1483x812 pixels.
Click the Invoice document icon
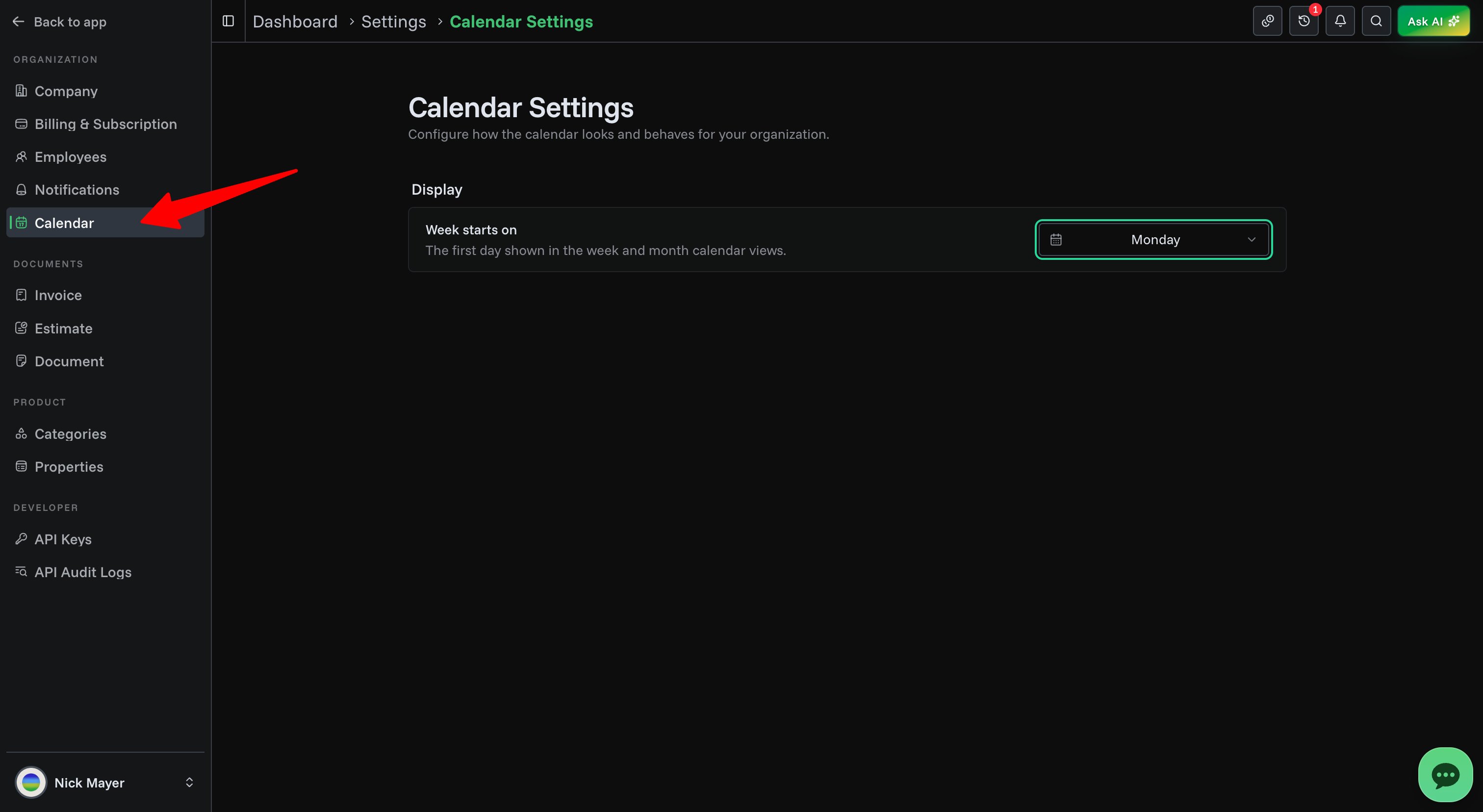pos(21,295)
